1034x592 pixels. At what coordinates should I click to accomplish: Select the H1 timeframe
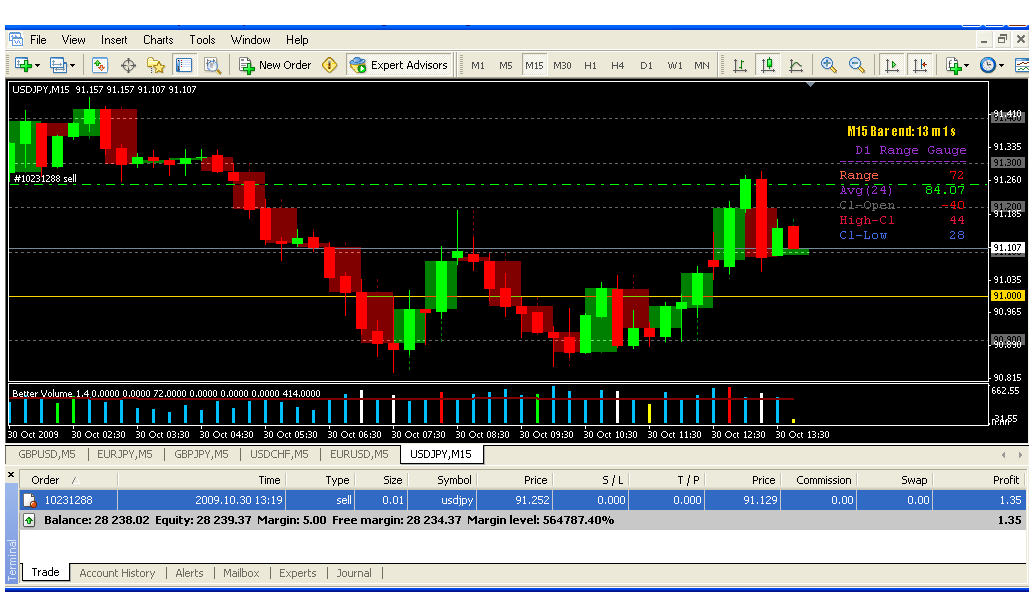590,66
